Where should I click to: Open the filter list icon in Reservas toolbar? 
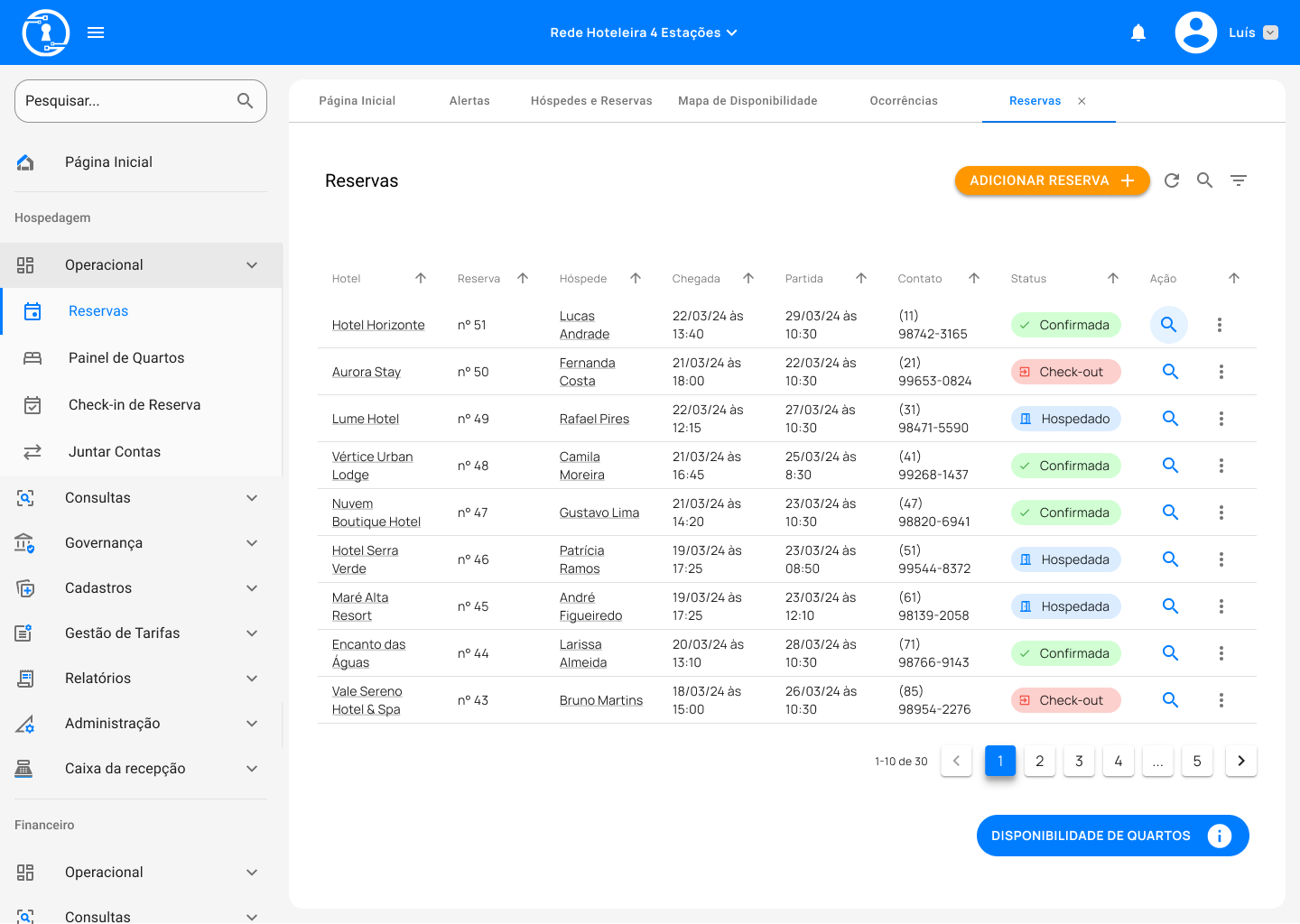coord(1239,180)
